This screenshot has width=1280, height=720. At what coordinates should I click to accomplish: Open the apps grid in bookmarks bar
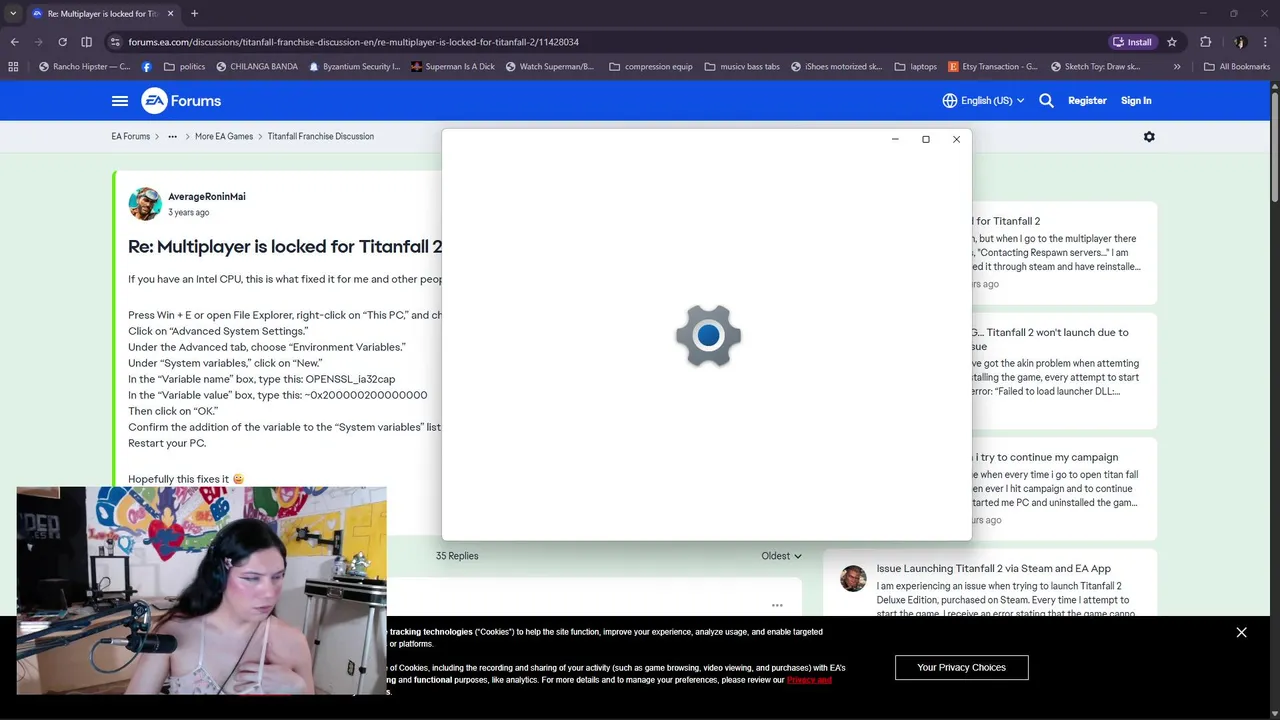[13, 67]
